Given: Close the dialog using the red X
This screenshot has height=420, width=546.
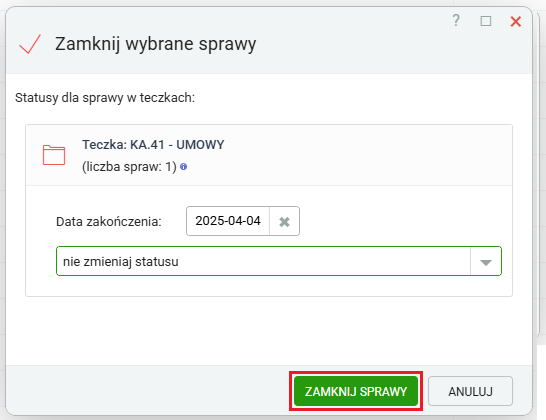Looking at the screenshot, I should click(x=515, y=22).
